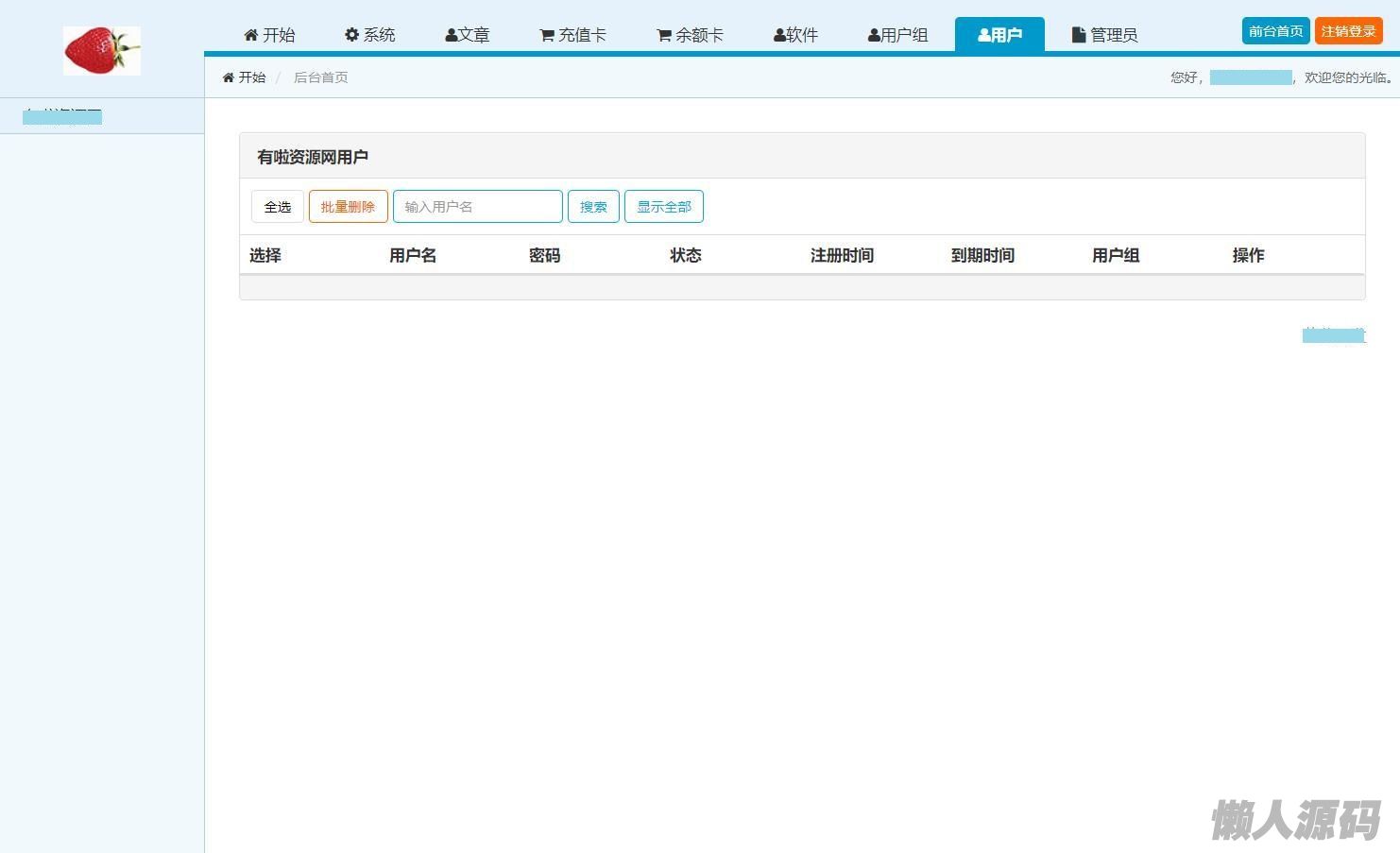Screen dimensions: 1400x853
Task: Click the 搜索 search button
Action: (x=593, y=207)
